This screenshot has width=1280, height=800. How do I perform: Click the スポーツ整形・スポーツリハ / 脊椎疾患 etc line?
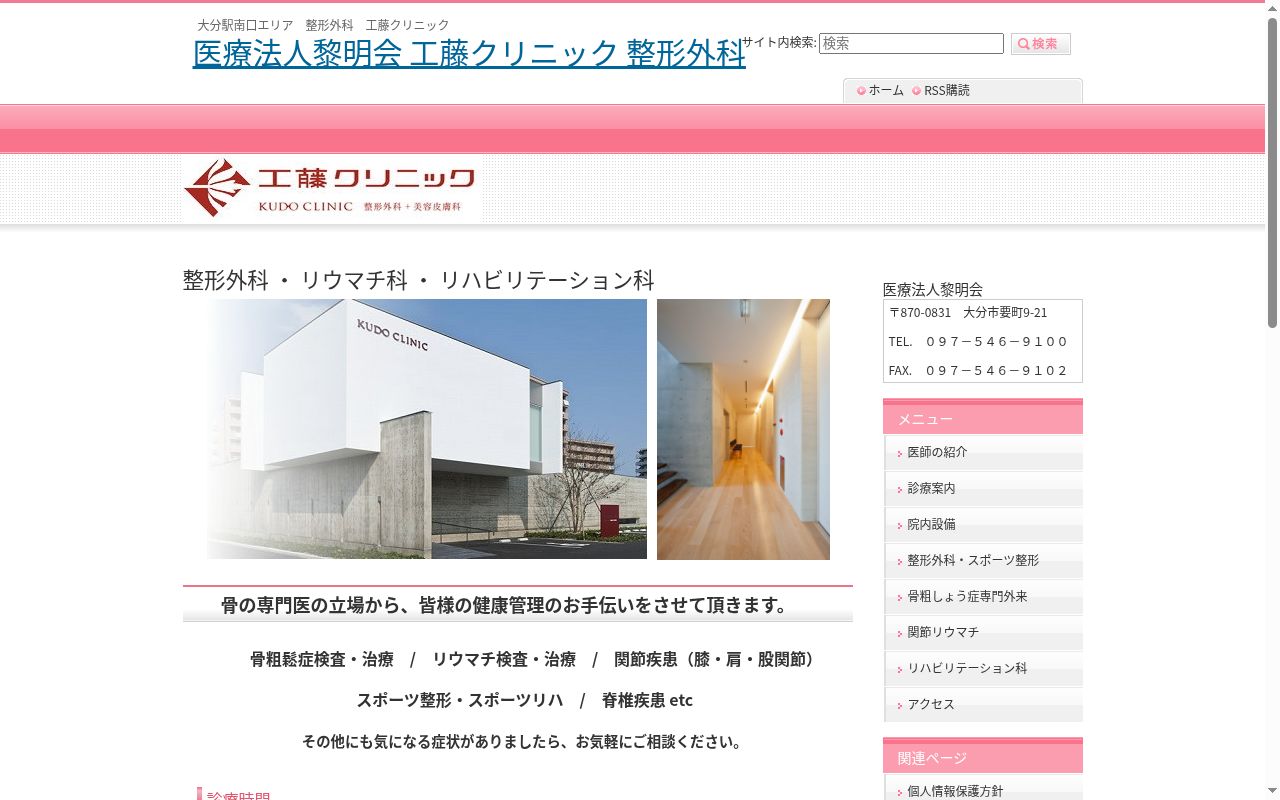click(x=525, y=700)
